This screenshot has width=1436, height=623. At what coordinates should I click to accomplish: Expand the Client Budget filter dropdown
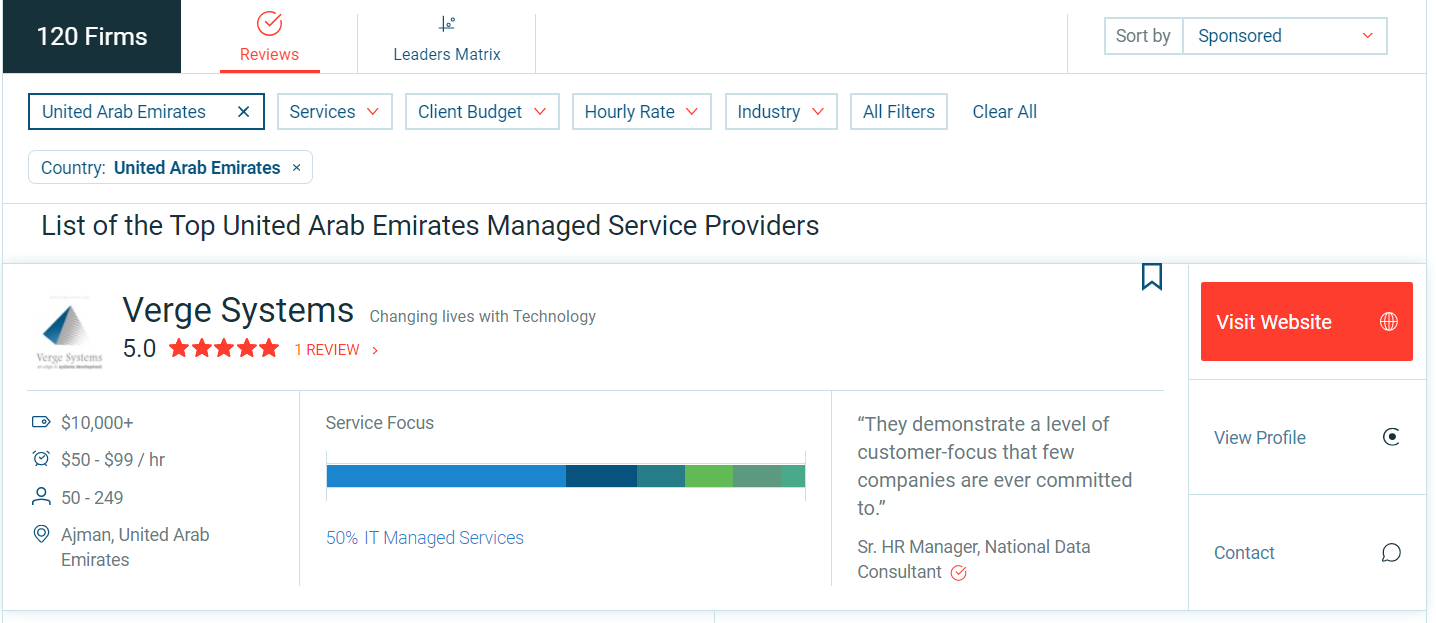coord(481,112)
